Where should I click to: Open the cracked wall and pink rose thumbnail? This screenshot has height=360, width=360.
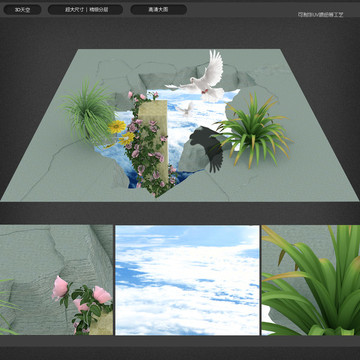tap(56, 280)
